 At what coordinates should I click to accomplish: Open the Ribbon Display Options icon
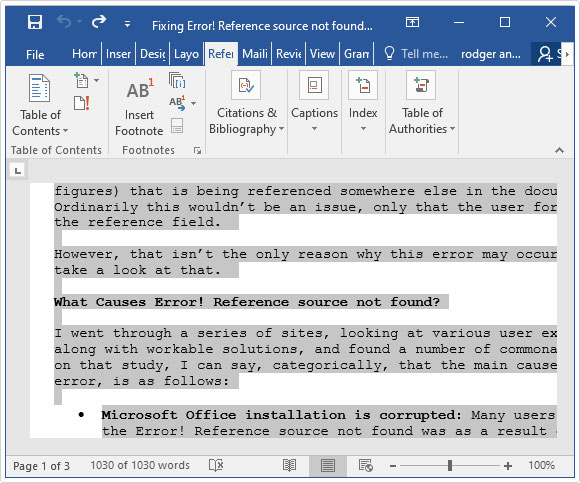point(412,22)
